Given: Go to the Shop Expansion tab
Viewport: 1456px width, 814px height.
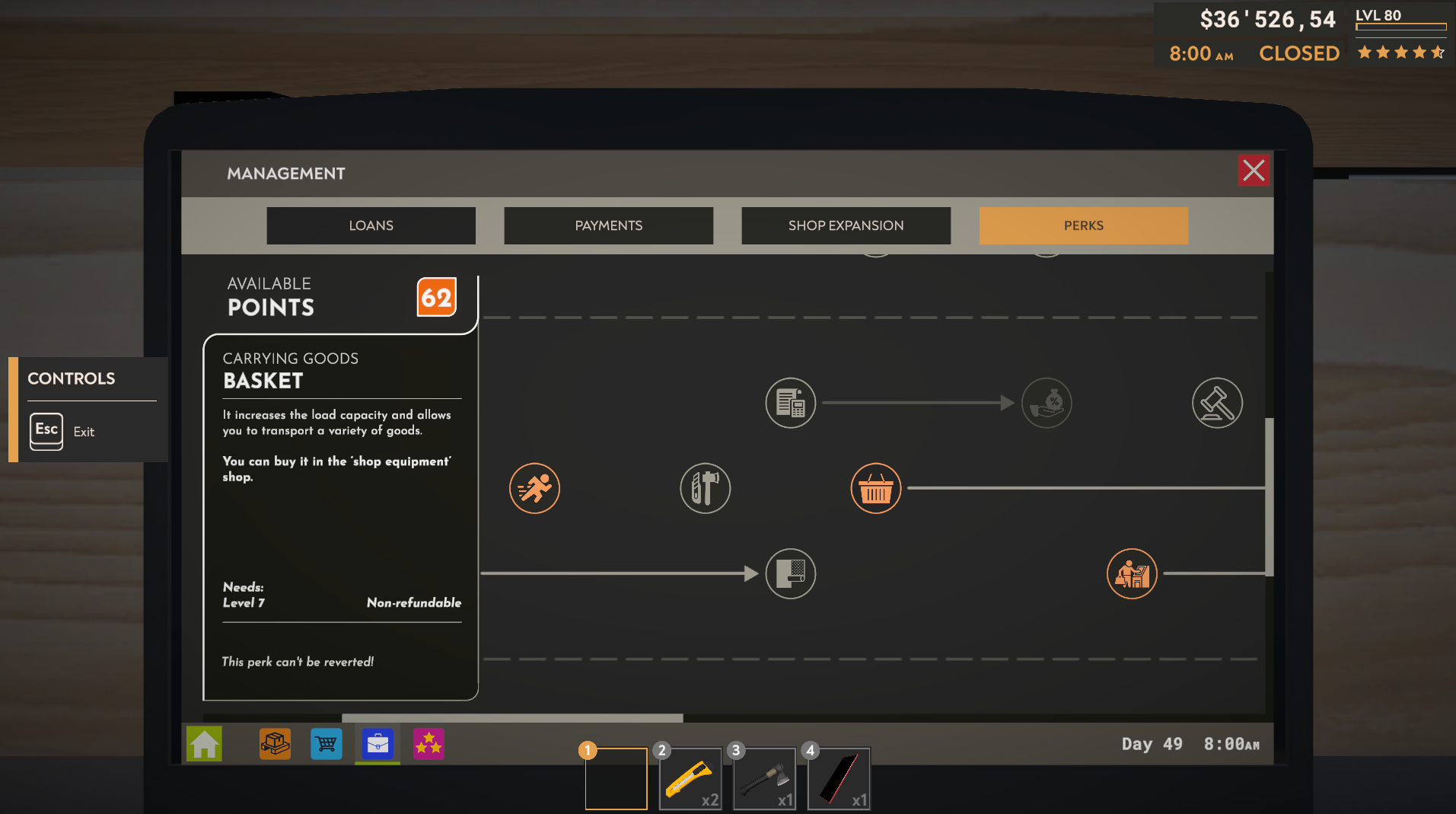Looking at the screenshot, I should pyautogui.click(x=846, y=225).
